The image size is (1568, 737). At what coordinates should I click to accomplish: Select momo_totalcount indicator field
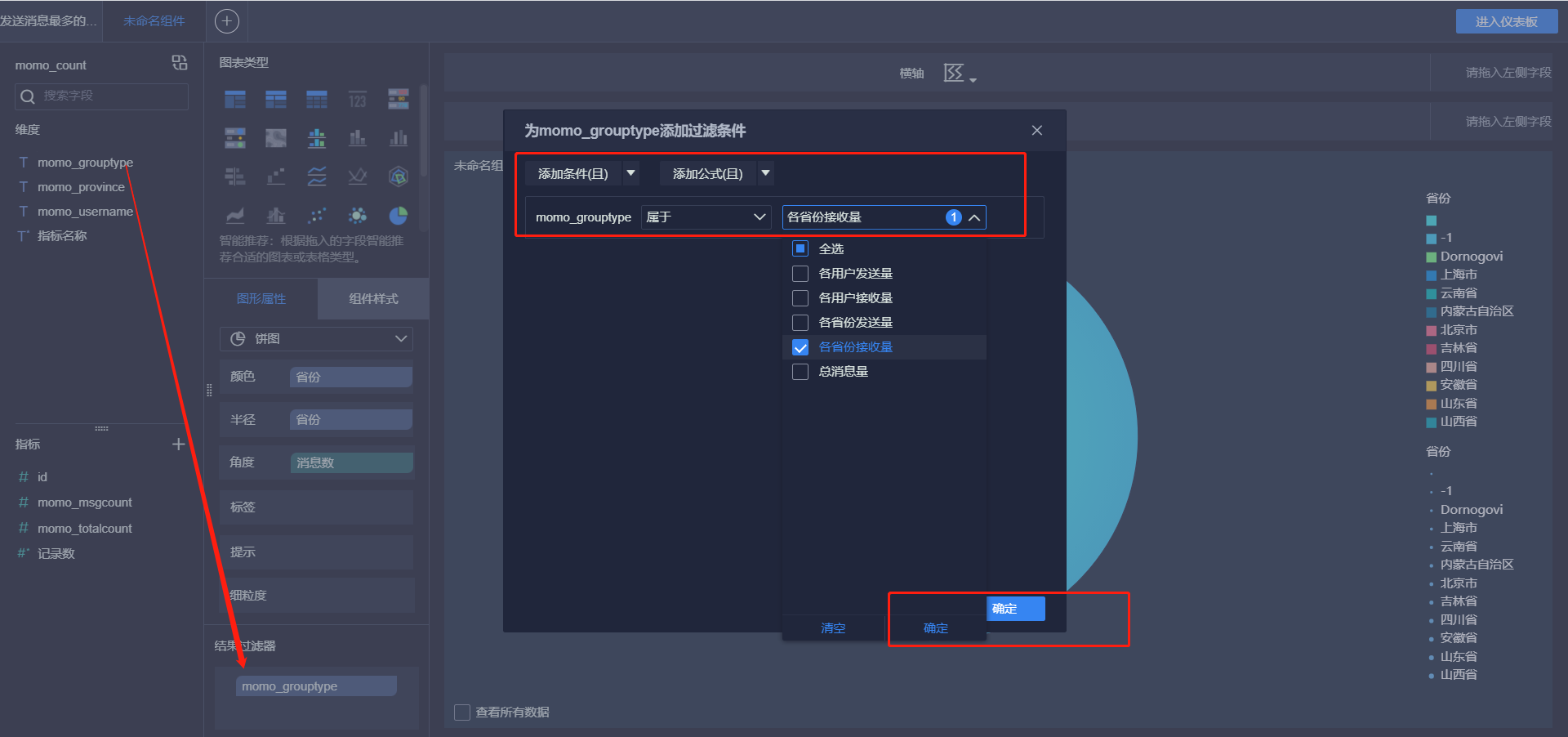coord(84,529)
